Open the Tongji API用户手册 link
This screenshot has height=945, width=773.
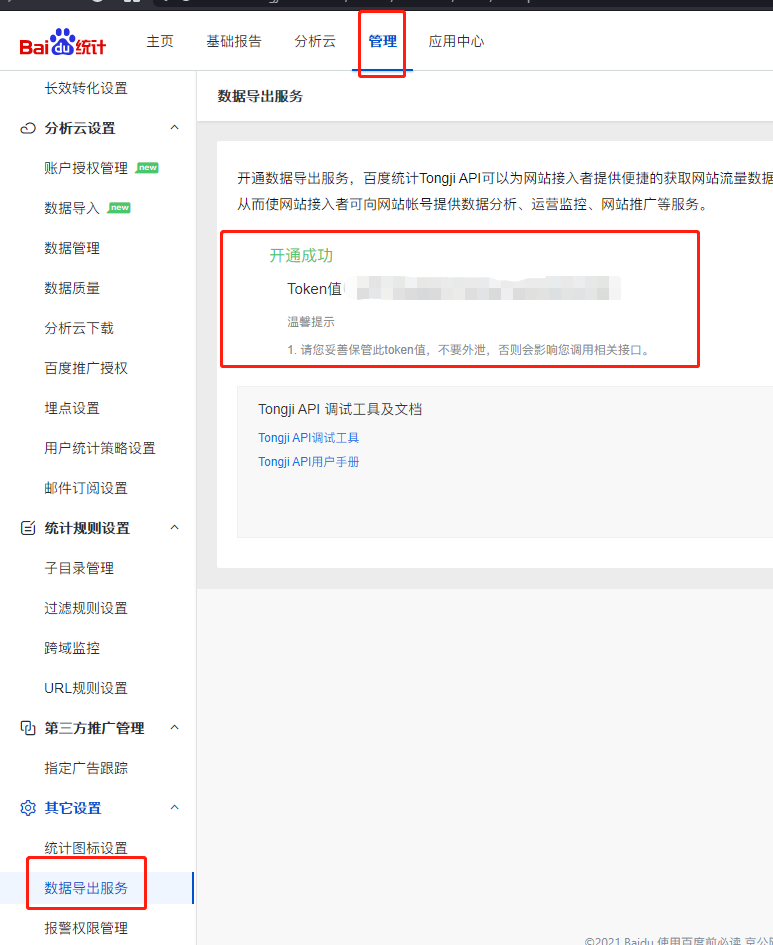point(308,462)
